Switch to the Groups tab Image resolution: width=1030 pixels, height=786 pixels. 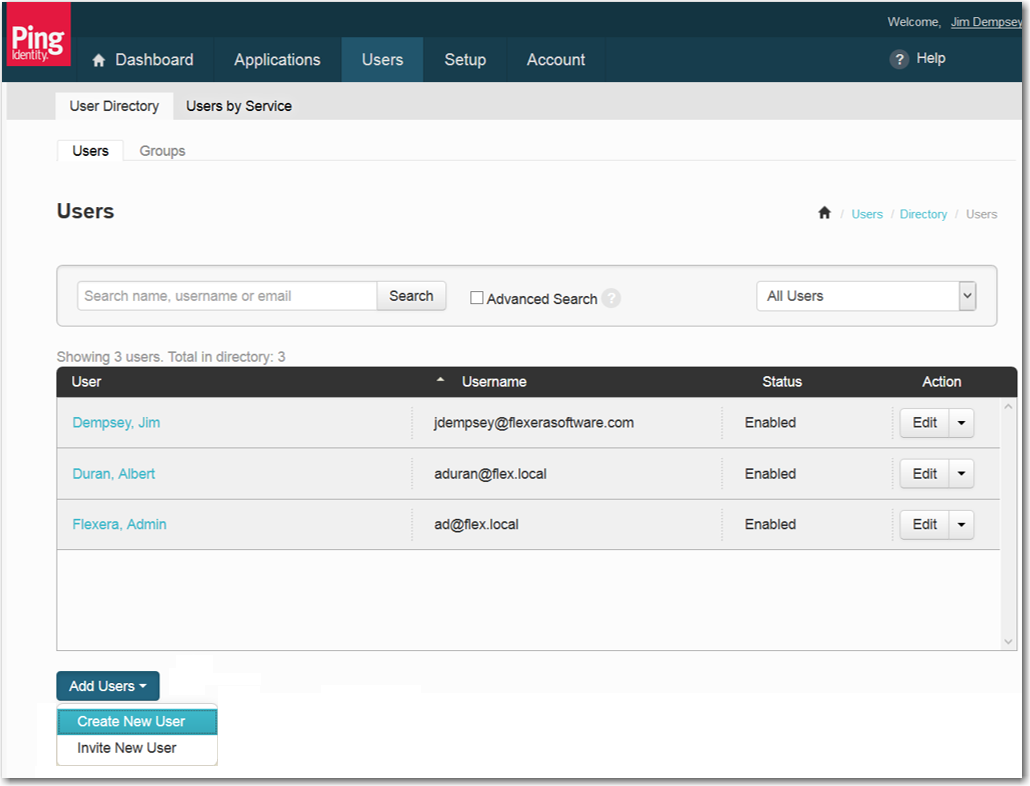coord(162,151)
